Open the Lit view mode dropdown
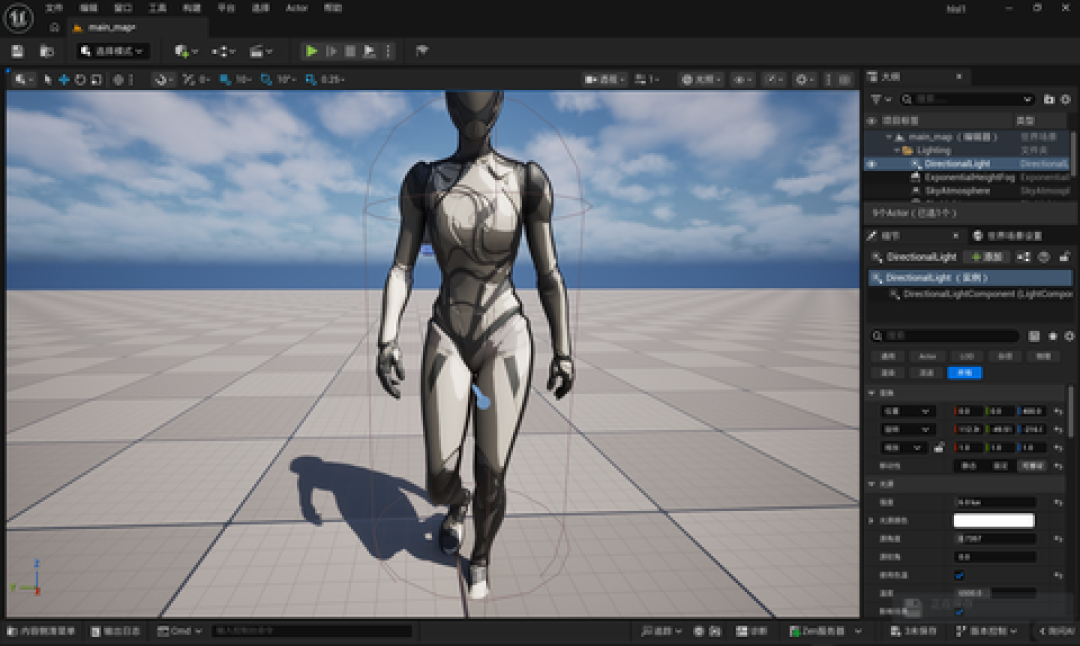 pyautogui.click(x=700, y=80)
